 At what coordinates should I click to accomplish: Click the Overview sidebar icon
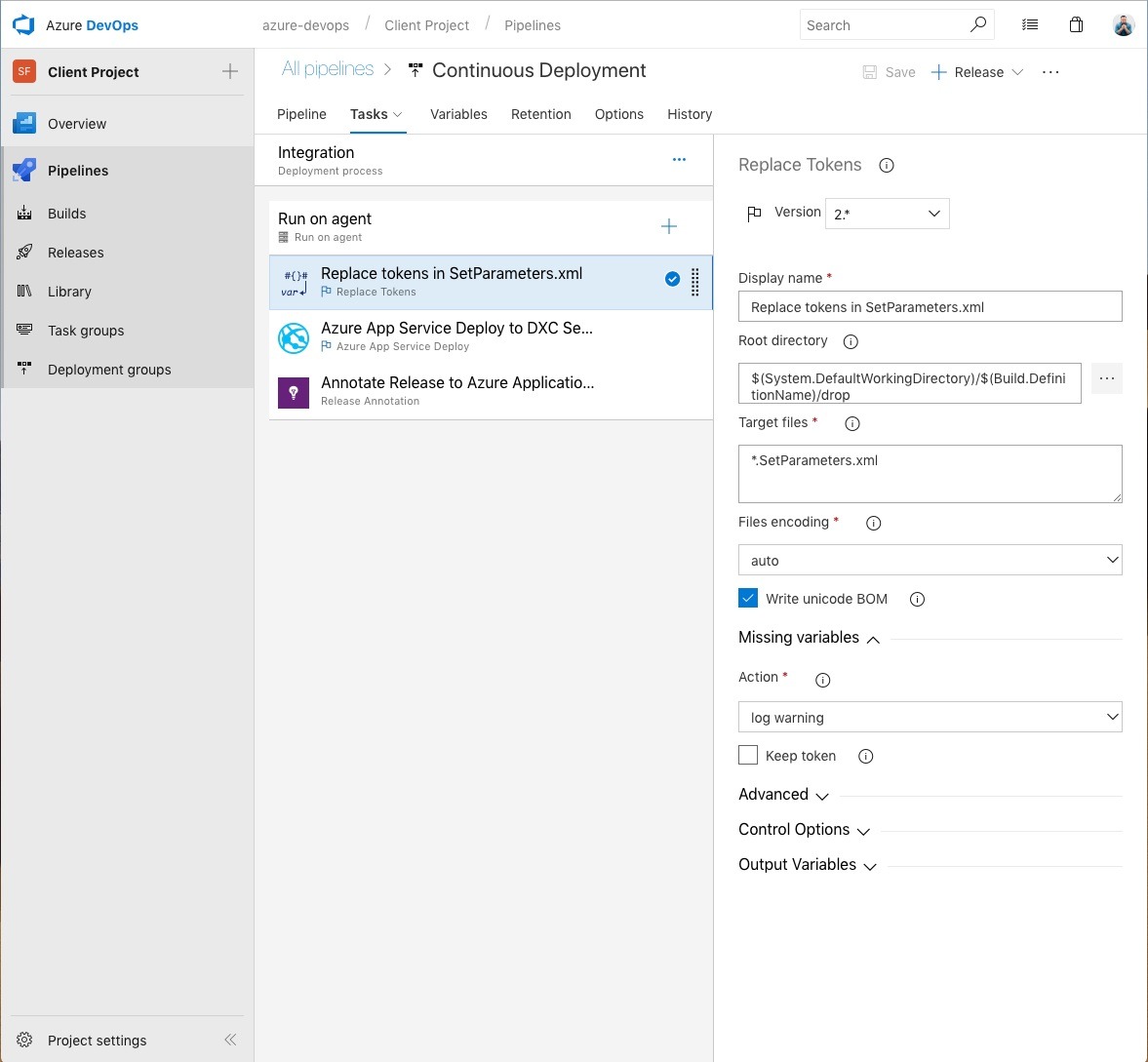point(24,124)
